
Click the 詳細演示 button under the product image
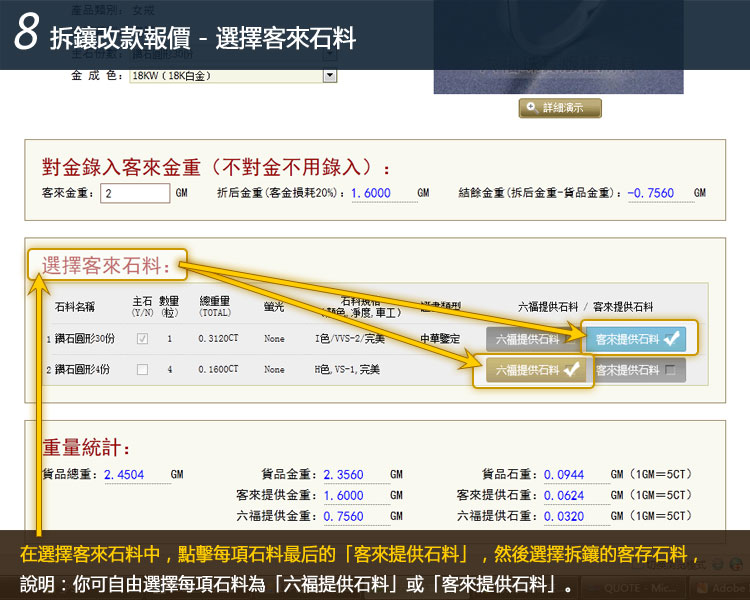(x=560, y=108)
